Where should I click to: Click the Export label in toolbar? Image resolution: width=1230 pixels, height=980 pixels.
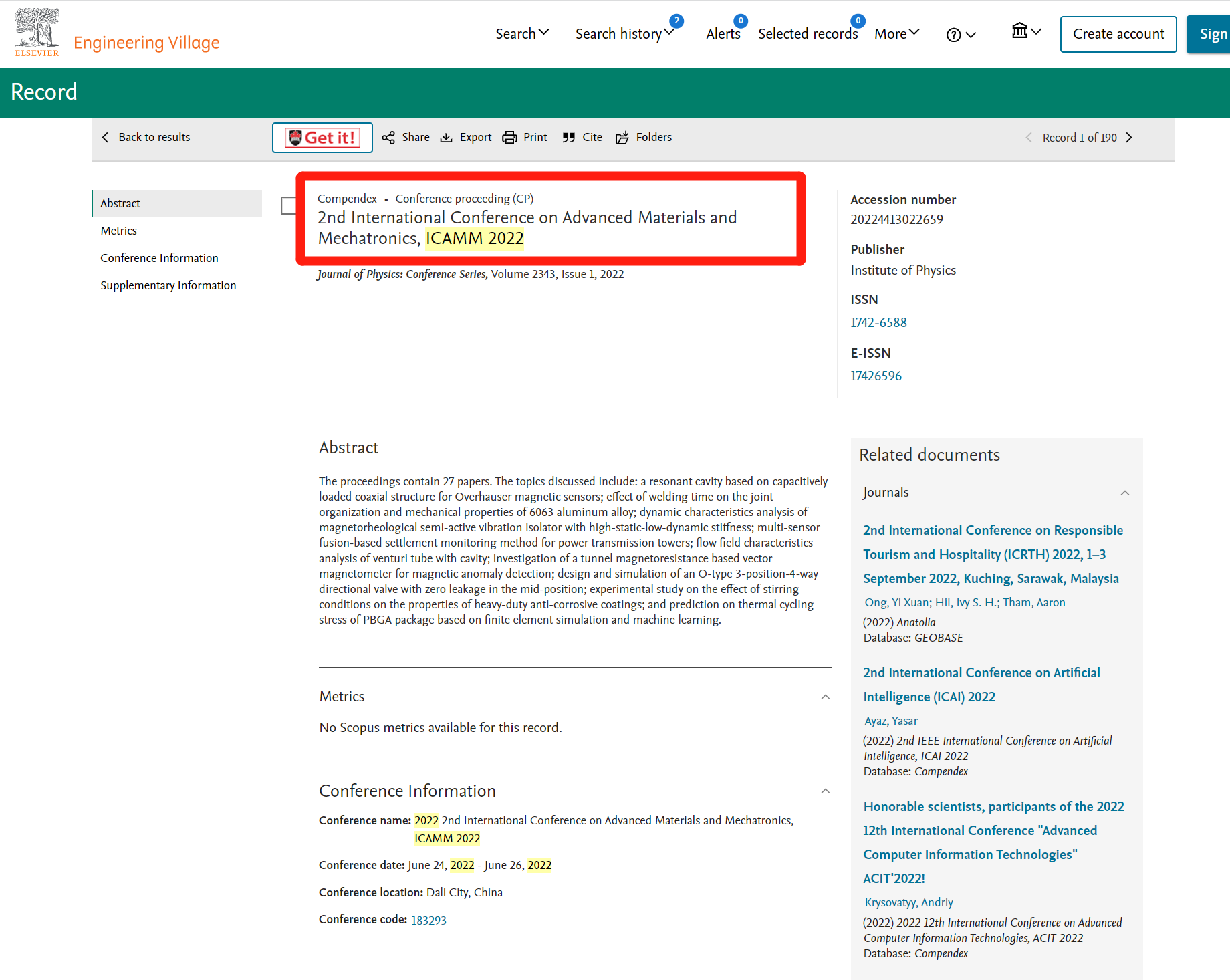pyautogui.click(x=475, y=137)
